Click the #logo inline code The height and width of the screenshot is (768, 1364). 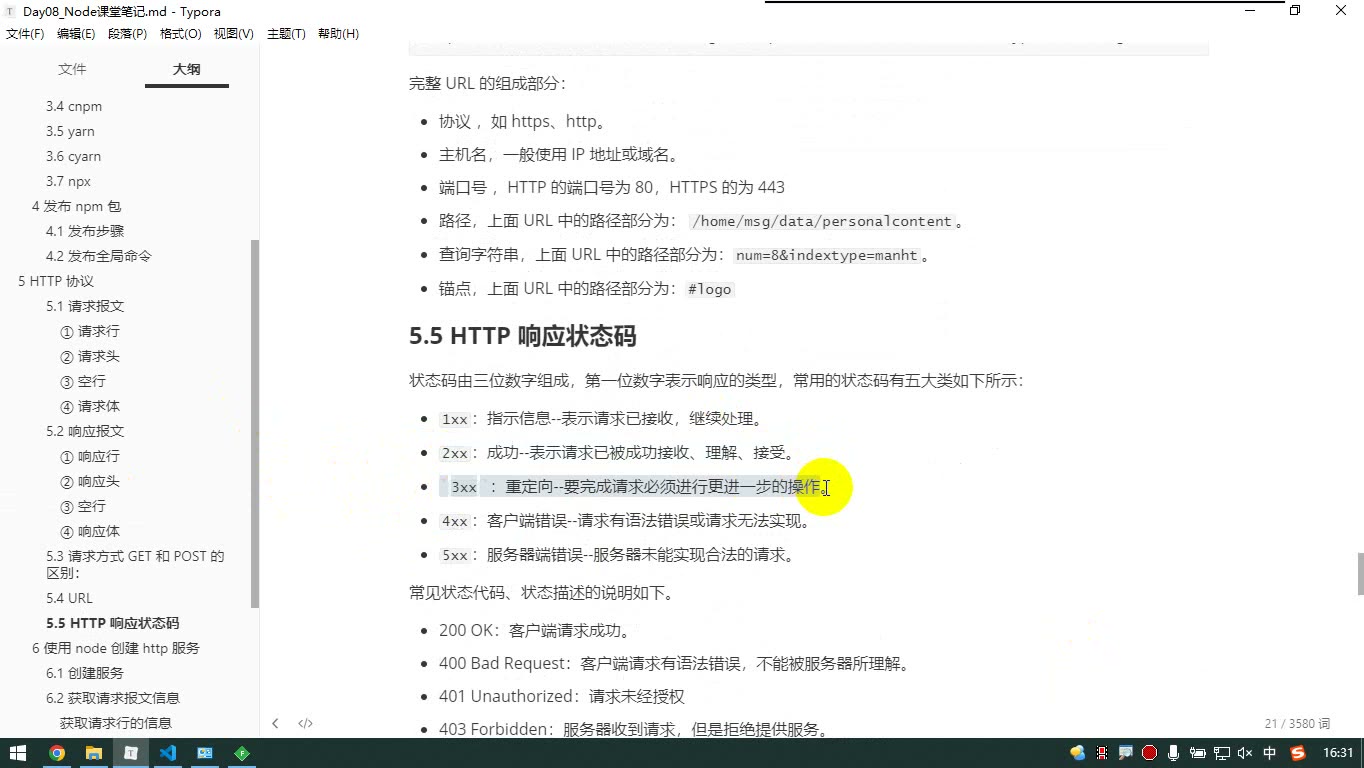[x=710, y=289]
